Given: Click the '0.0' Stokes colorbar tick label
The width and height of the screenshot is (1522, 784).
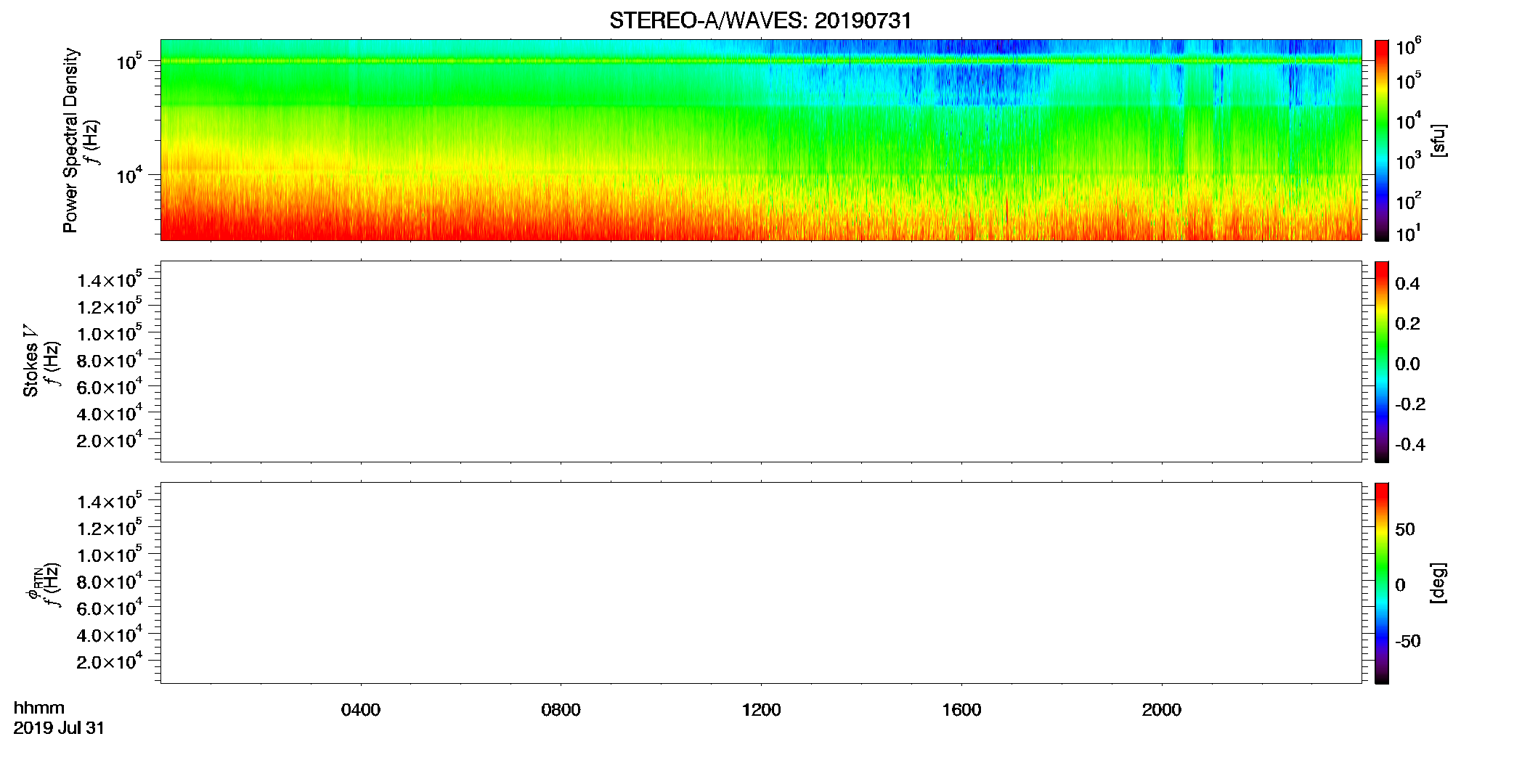Looking at the screenshot, I should pos(1407,364).
